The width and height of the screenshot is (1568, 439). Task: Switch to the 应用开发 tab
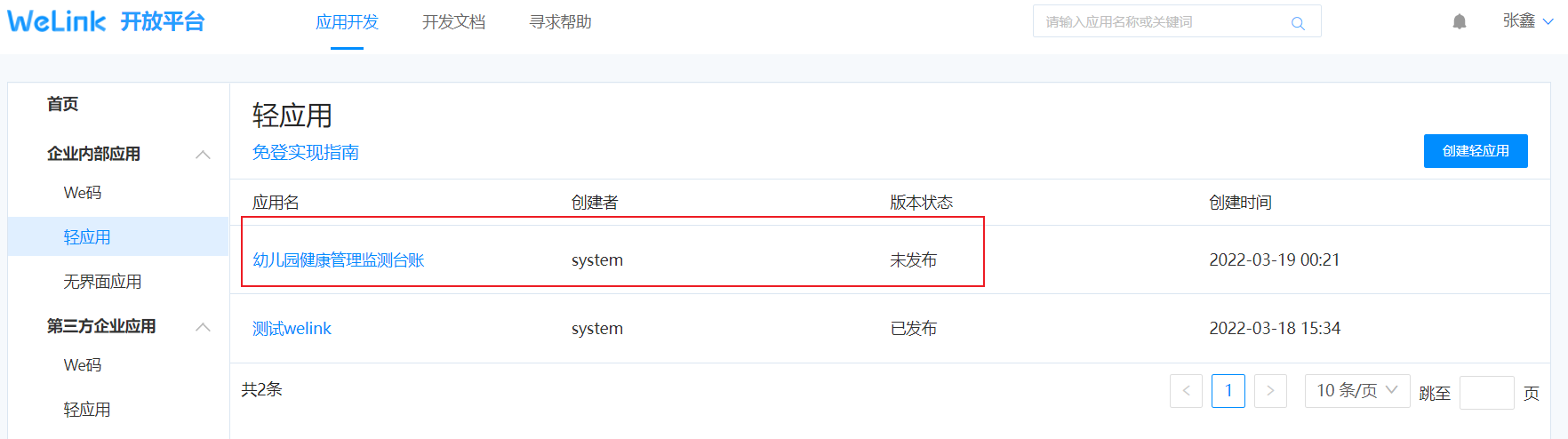(347, 22)
